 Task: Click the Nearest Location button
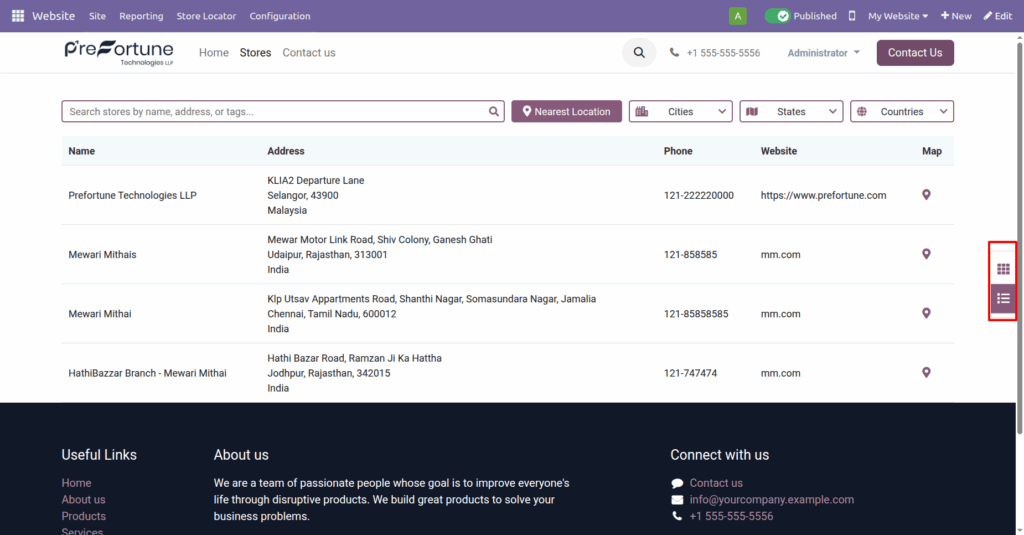click(566, 112)
